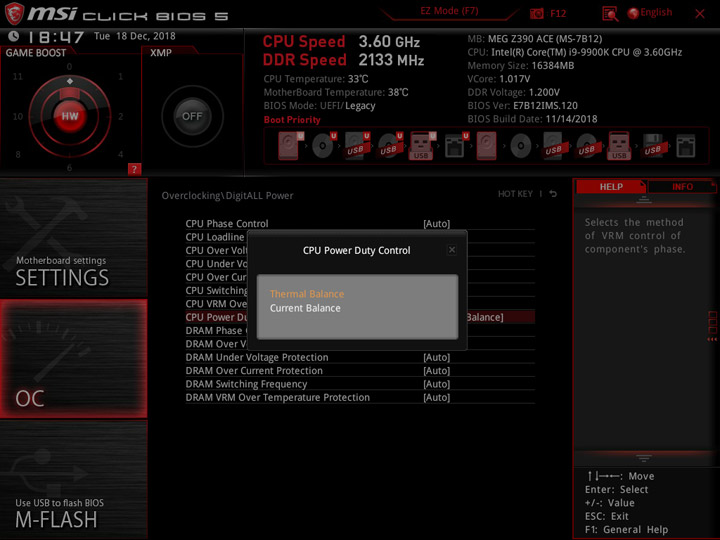Click the help panel top scroll handle
The height and width of the screenshot is (540, 720).
[643, 200]
